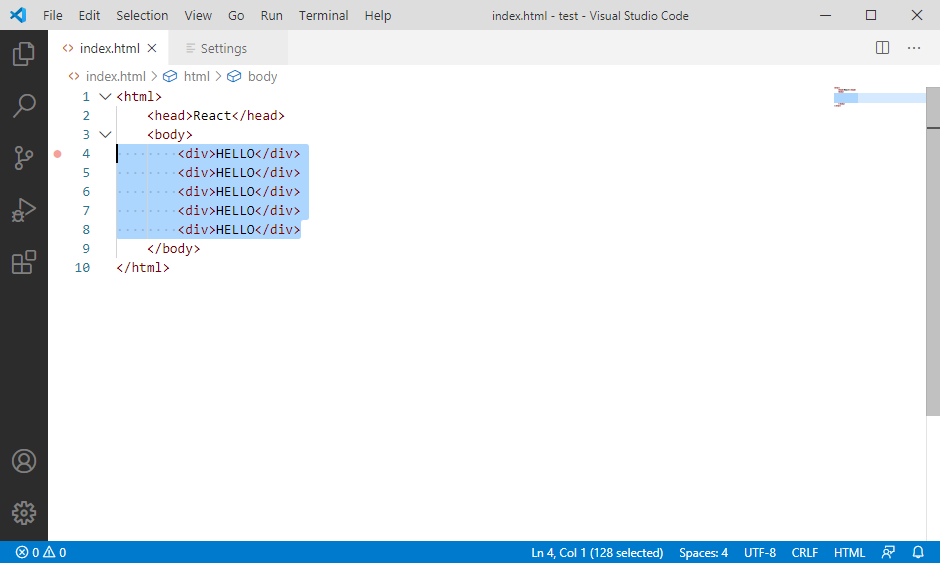
Task: Open Run and Debug view
Action: [x=23, y=210]
